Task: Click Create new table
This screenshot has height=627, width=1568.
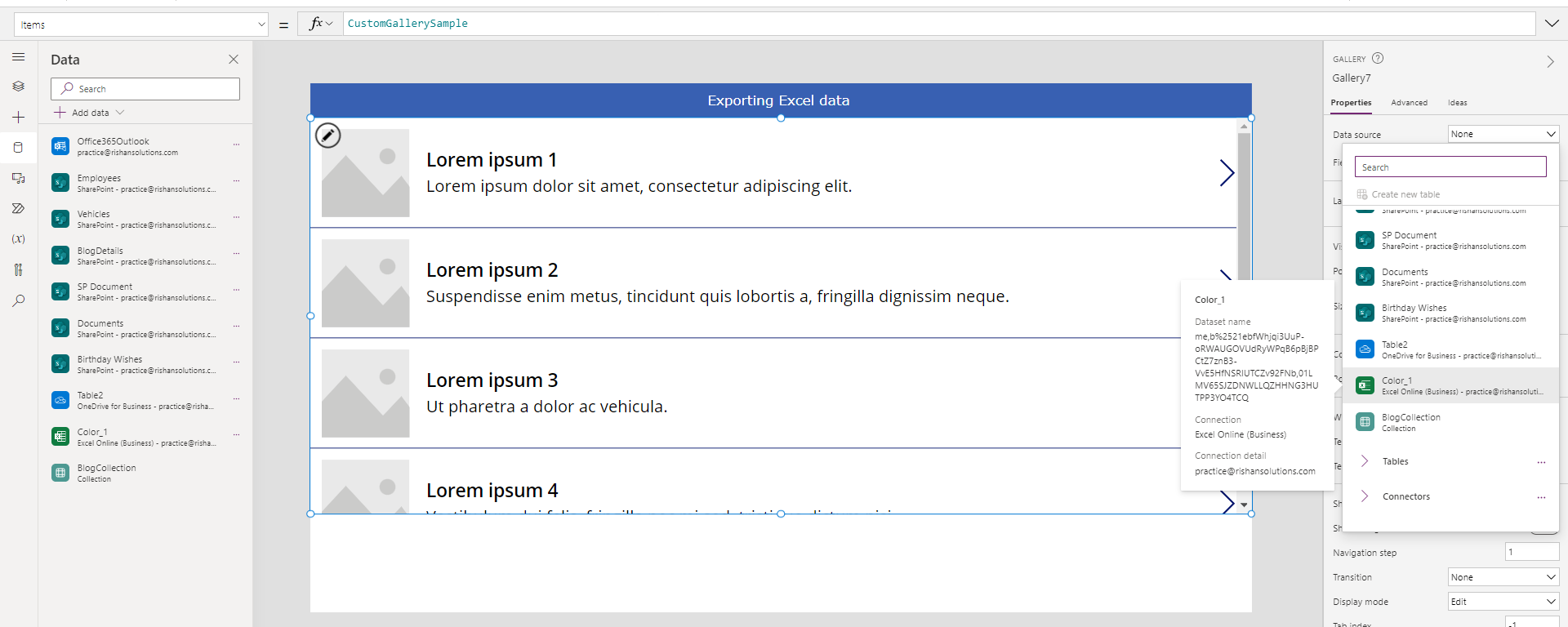Action: pos(1405,194)
